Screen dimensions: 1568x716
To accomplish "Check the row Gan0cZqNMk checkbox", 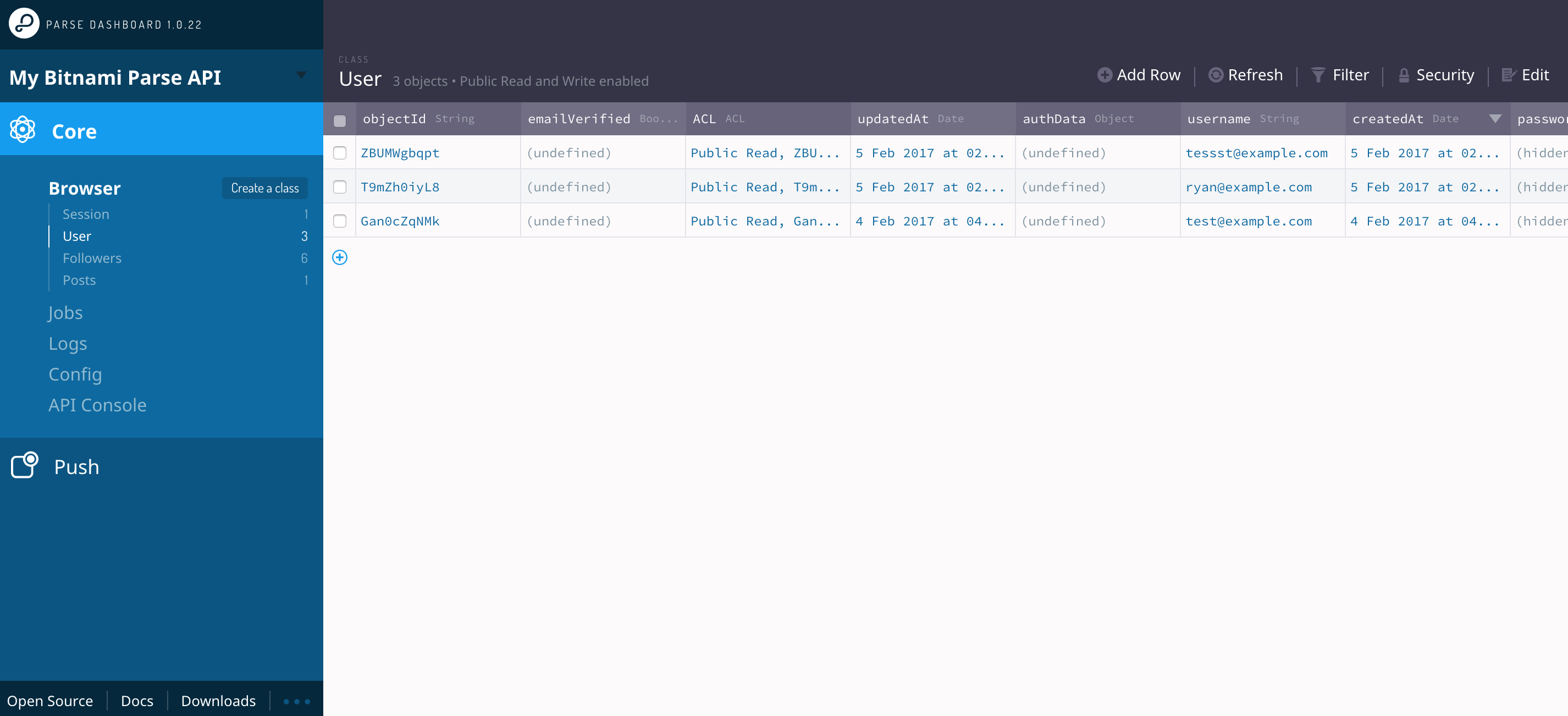I will point(340,221).
